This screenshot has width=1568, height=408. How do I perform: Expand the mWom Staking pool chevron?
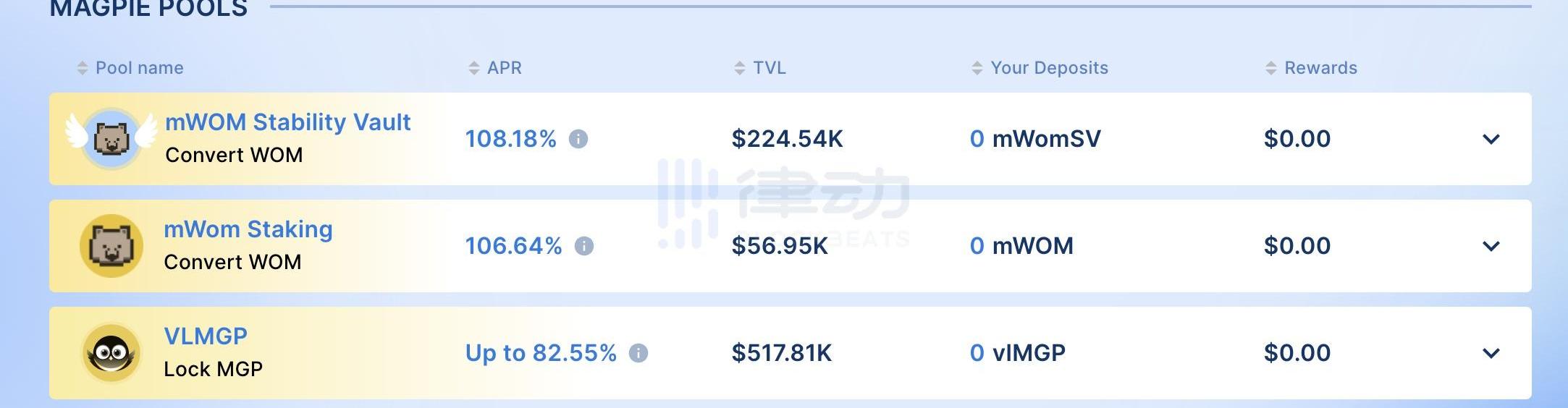click(x=1491, y=246)
